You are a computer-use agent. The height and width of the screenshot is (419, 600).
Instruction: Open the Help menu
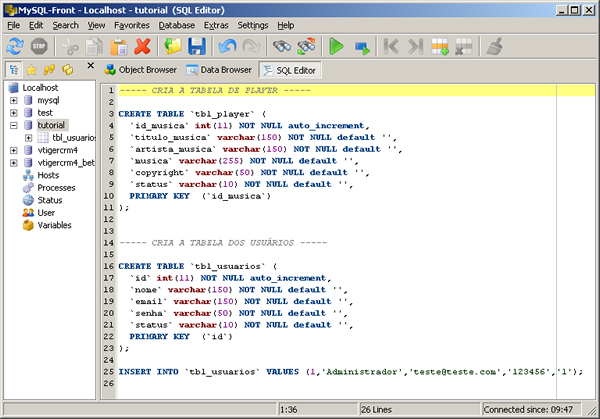click(x=286, y=25)
